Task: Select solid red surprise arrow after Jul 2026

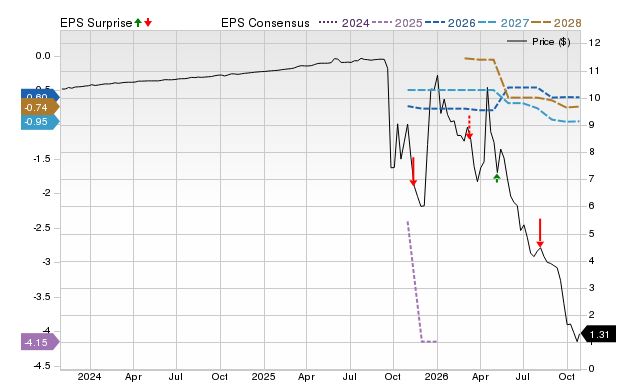Action: tap(540, 233)
